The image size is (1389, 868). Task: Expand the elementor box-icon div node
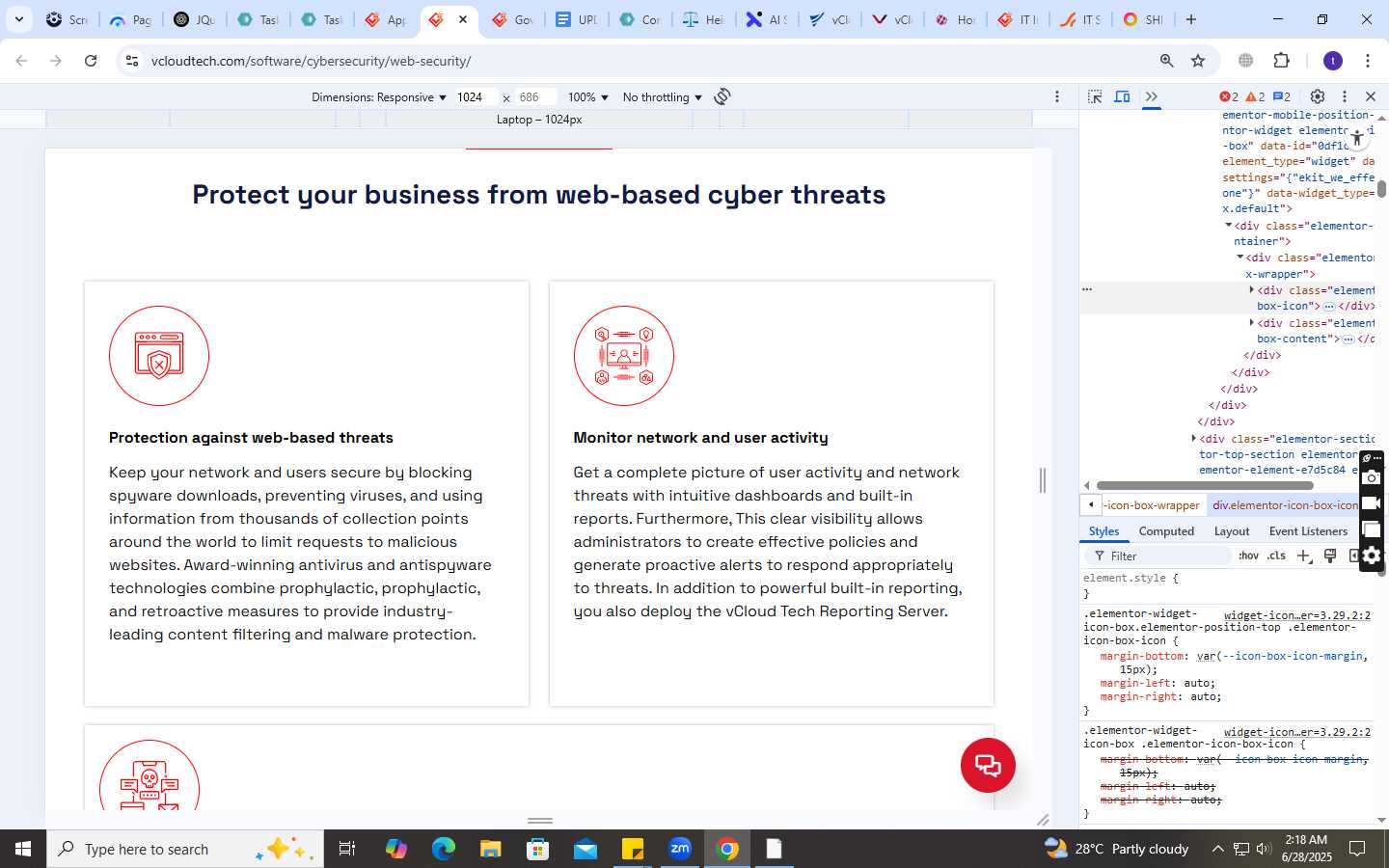pos(1252,289)
